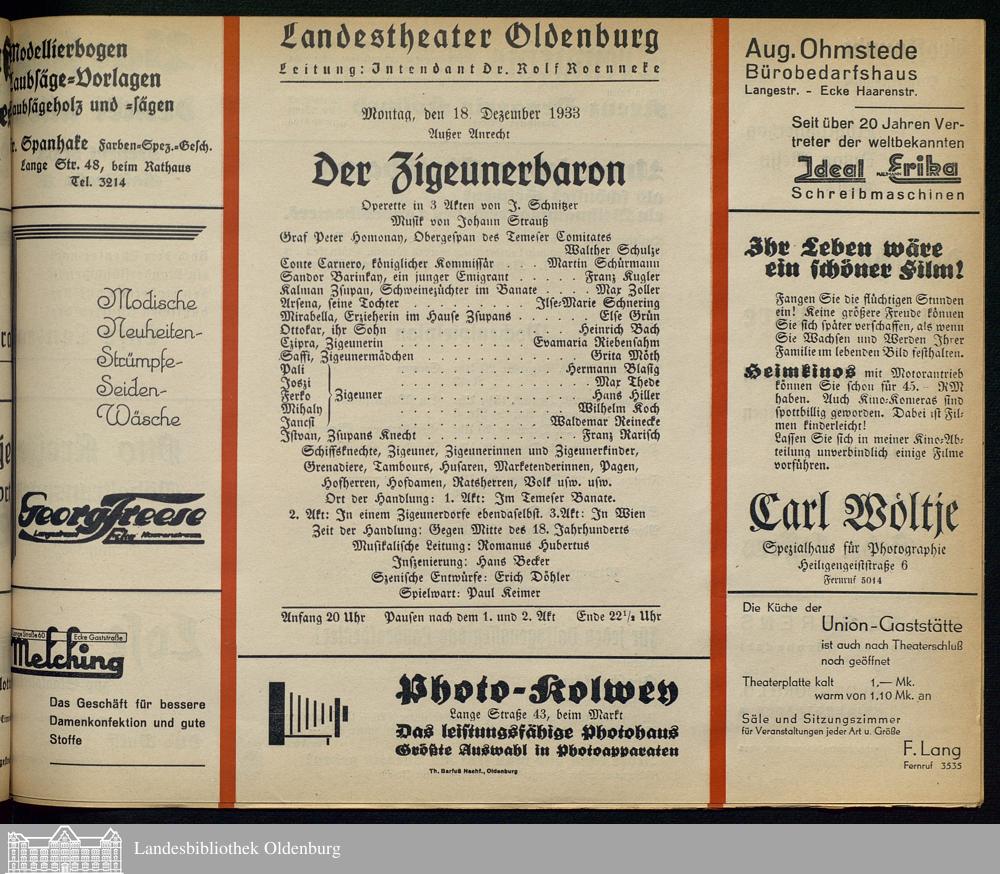Click headline Ihr Leben wäre ein schöner Film
The height and width of the screenshot is (874, 1000).
(853, 258)
